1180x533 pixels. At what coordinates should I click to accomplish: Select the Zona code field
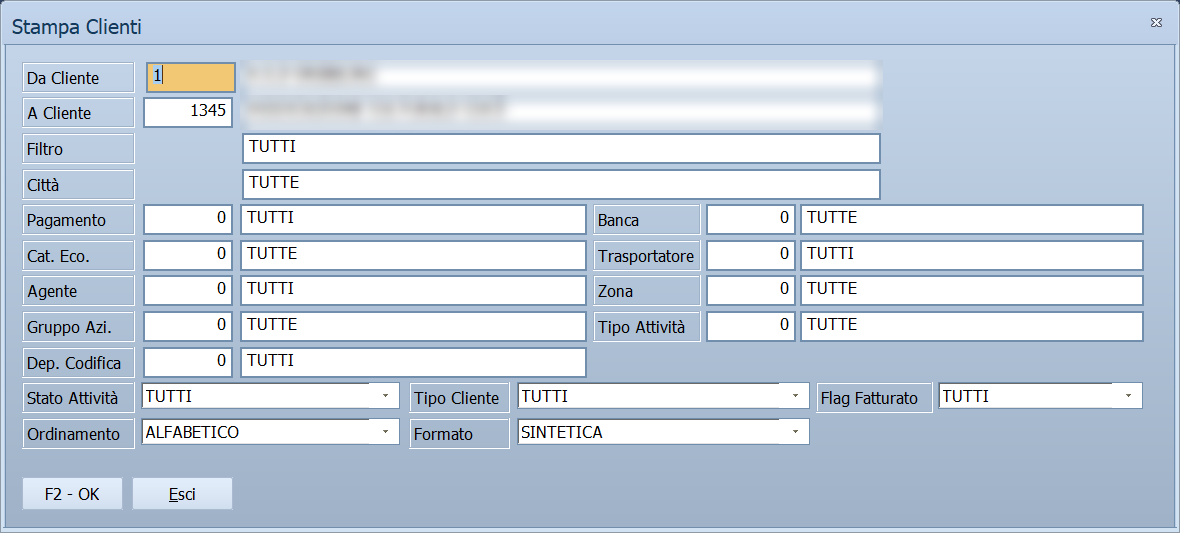point(750,290)
